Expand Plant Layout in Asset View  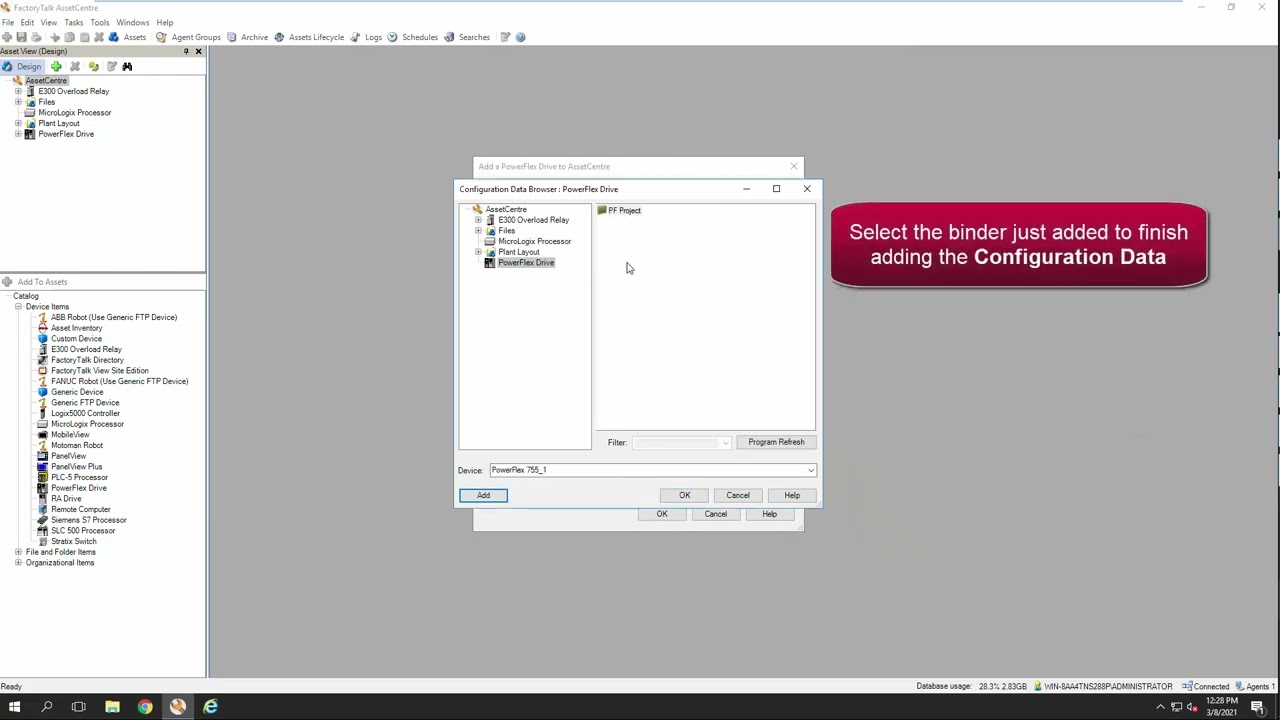pyautogui.click(x=18, y=123)
